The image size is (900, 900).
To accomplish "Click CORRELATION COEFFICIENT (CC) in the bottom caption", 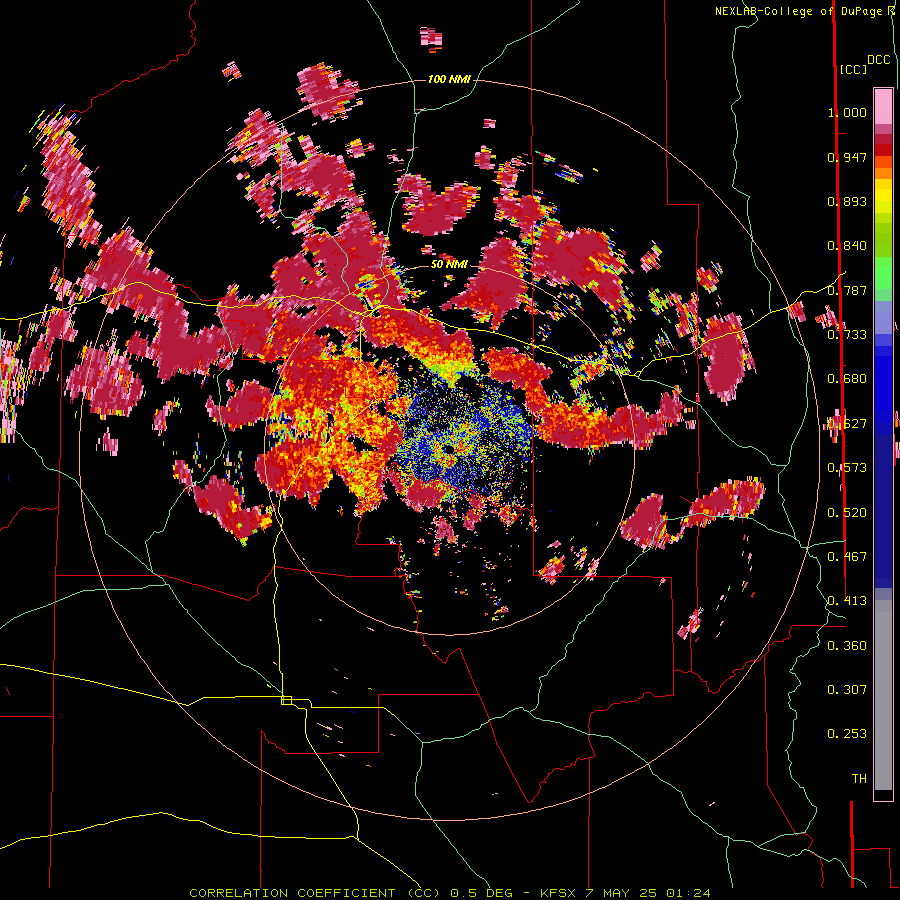I will click(x=315, y=893).
